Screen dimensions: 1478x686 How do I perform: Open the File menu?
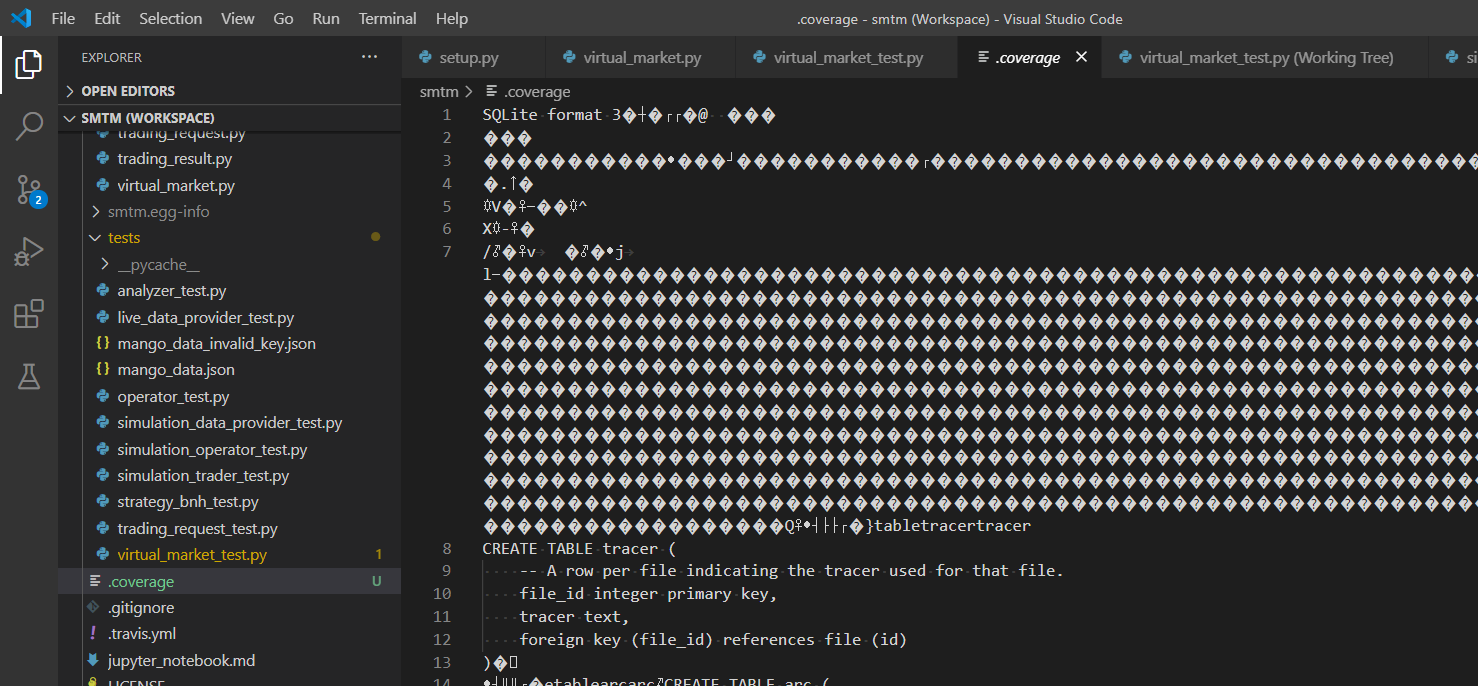pos(63,18)
